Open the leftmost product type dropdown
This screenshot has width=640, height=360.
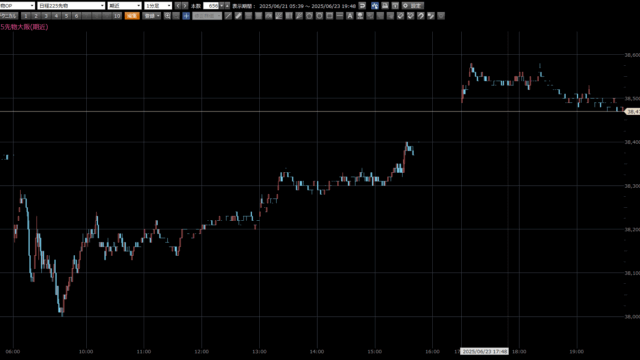17,6
